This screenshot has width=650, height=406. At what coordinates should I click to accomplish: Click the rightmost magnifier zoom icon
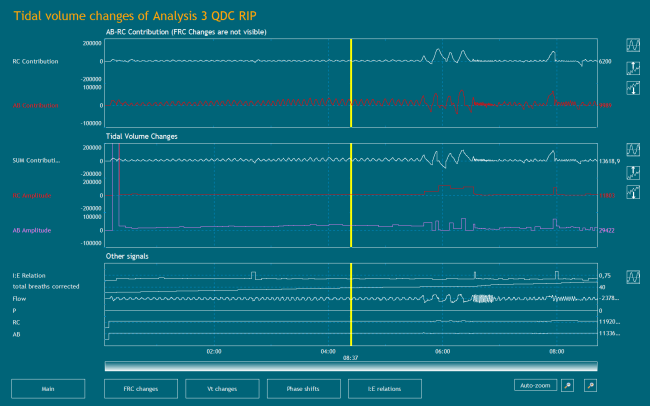pyautogui.click(x=590, y=385)
